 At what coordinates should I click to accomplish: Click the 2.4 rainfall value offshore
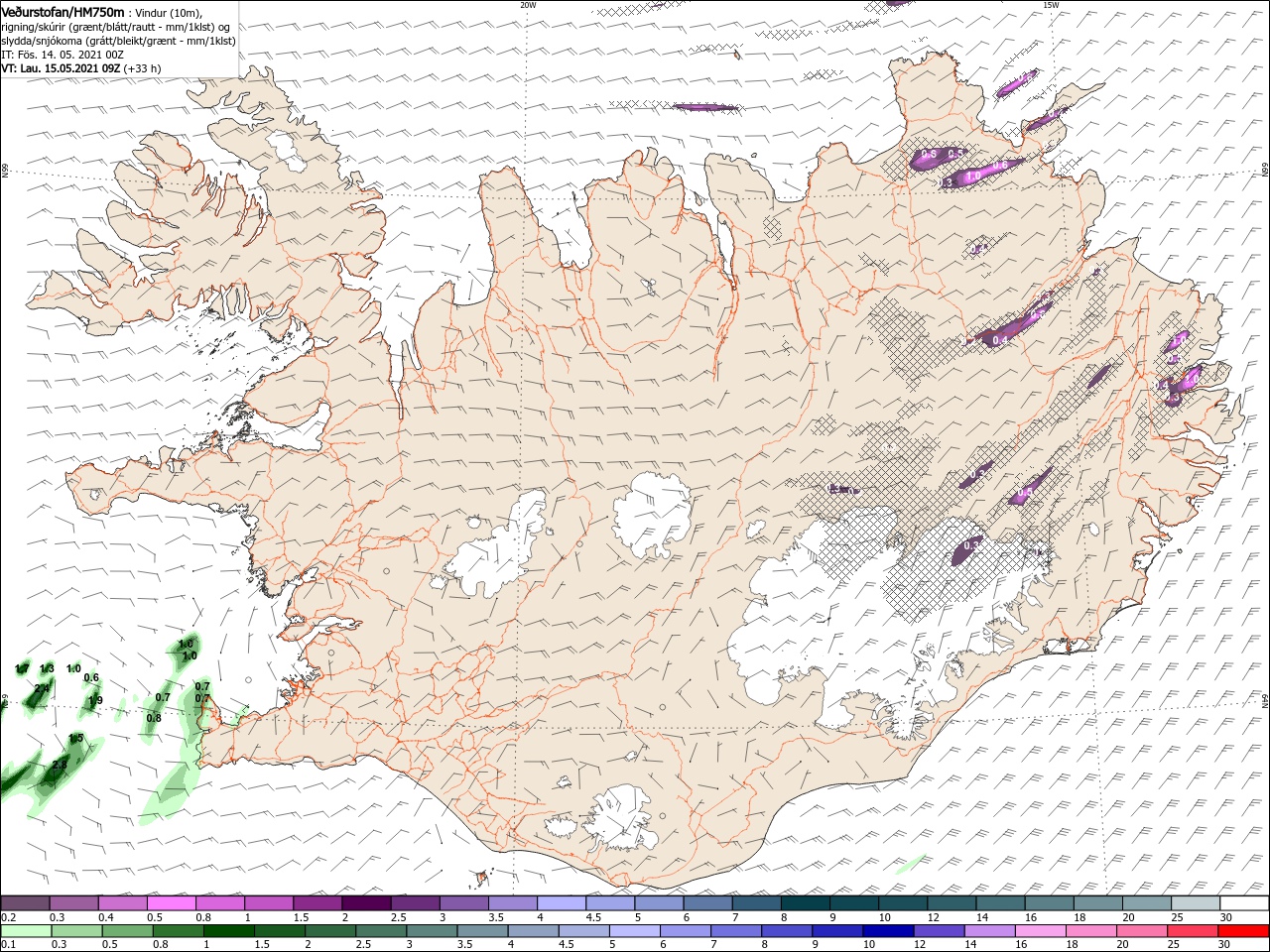click(42, 688)
